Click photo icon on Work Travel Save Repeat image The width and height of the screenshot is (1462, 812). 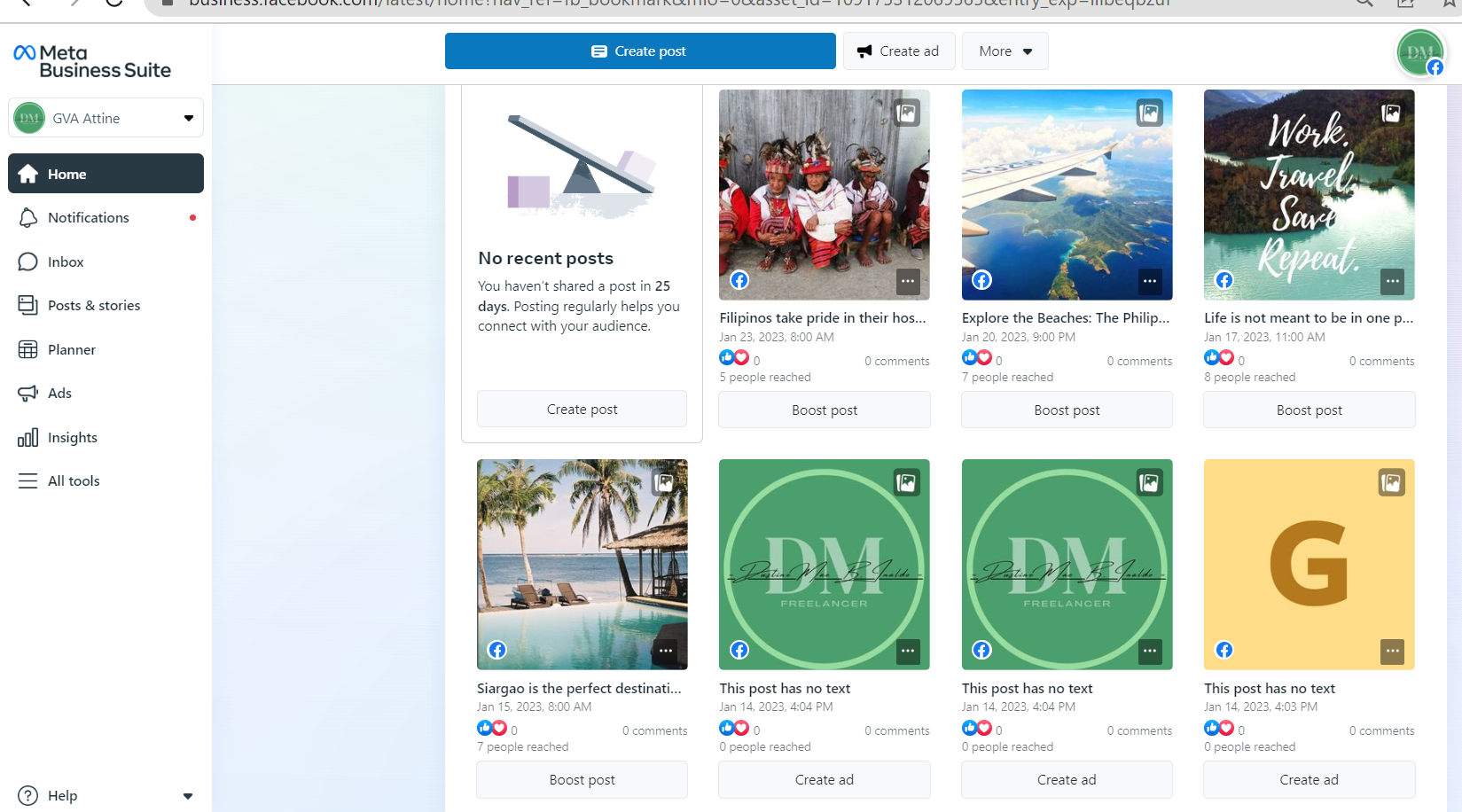[x=1392, y=113]
